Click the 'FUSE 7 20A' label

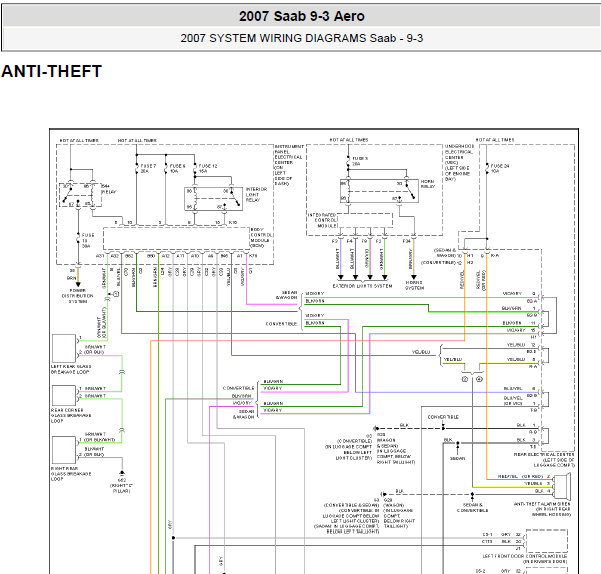tap(148, 169)
